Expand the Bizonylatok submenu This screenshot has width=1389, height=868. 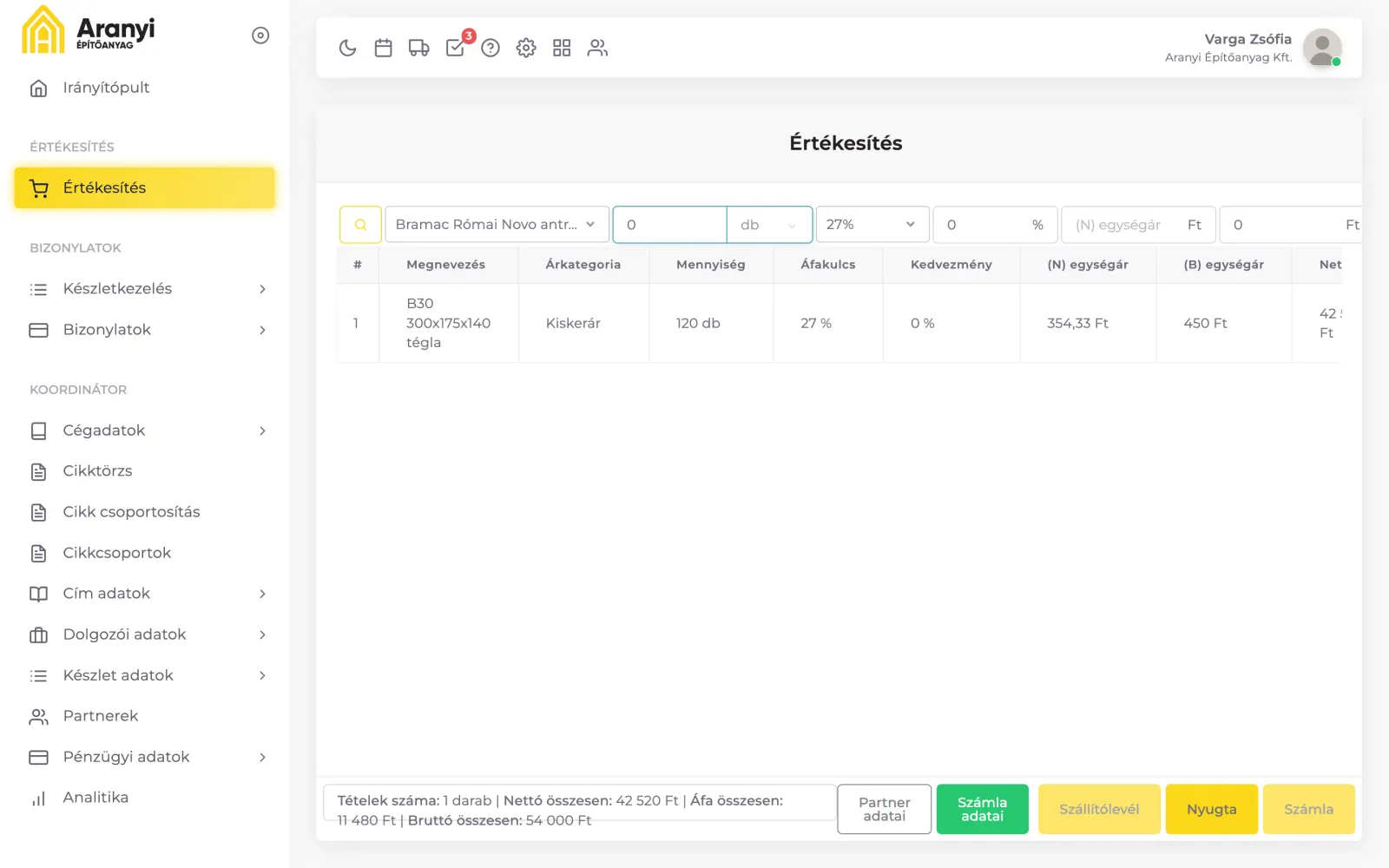tap(144, 330)
